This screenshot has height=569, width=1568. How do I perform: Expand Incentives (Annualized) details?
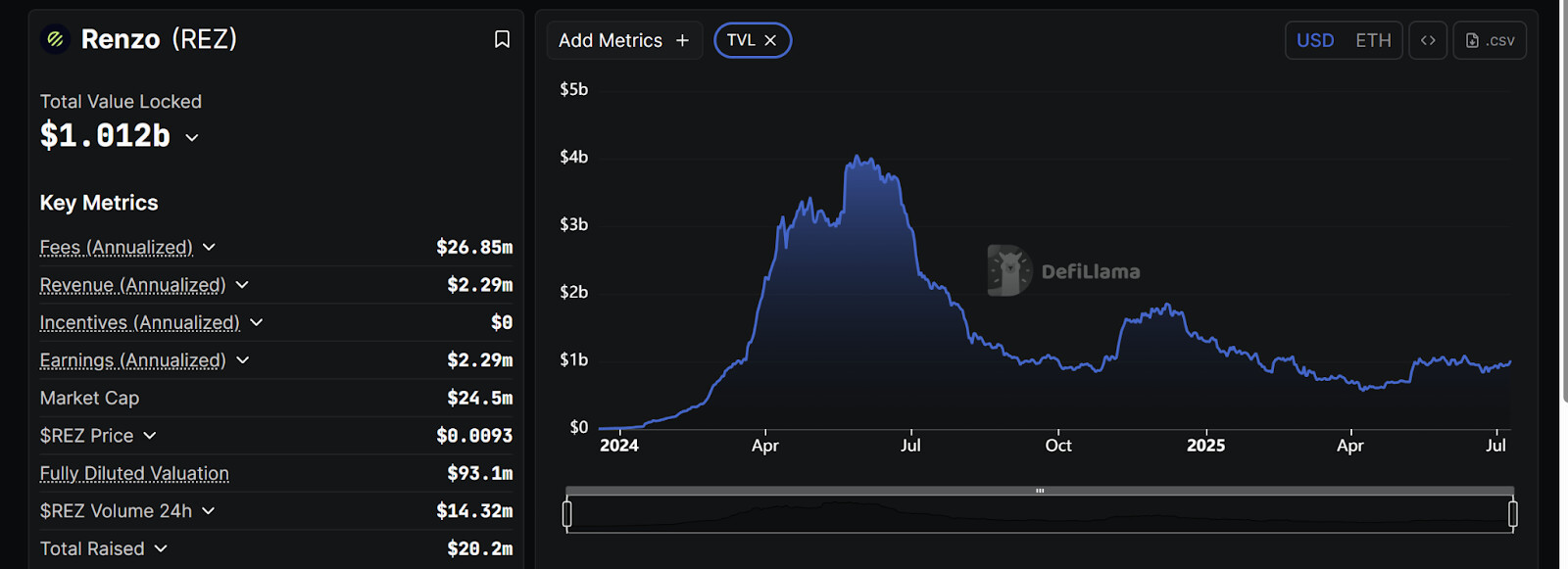pos(257,322)
